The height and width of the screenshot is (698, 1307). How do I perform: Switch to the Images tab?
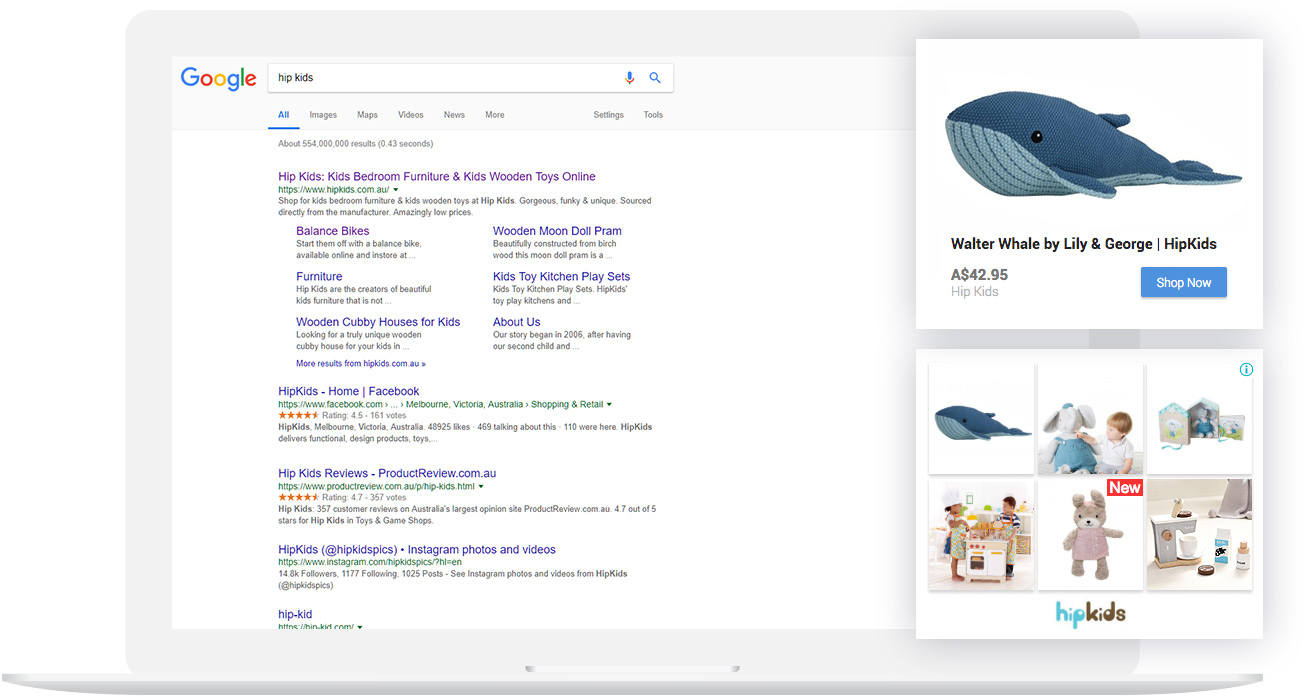coord(323,115)
